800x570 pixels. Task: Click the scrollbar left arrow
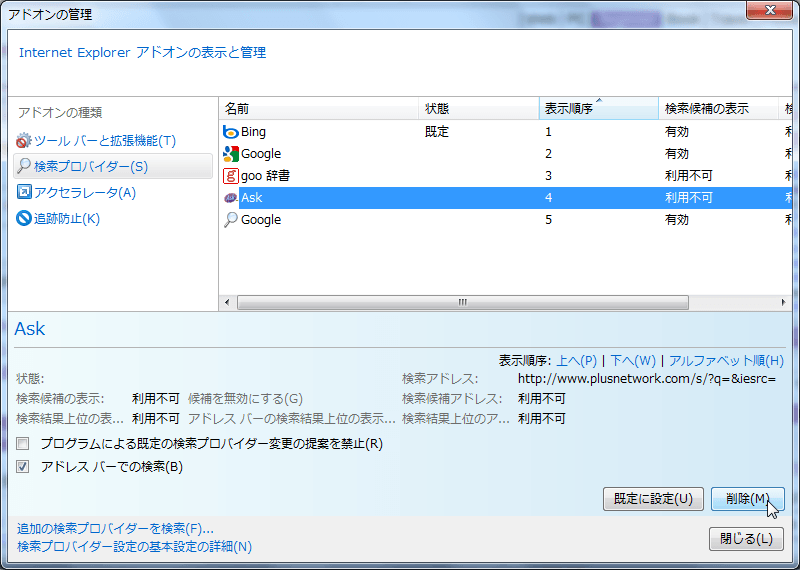point(227,303)
